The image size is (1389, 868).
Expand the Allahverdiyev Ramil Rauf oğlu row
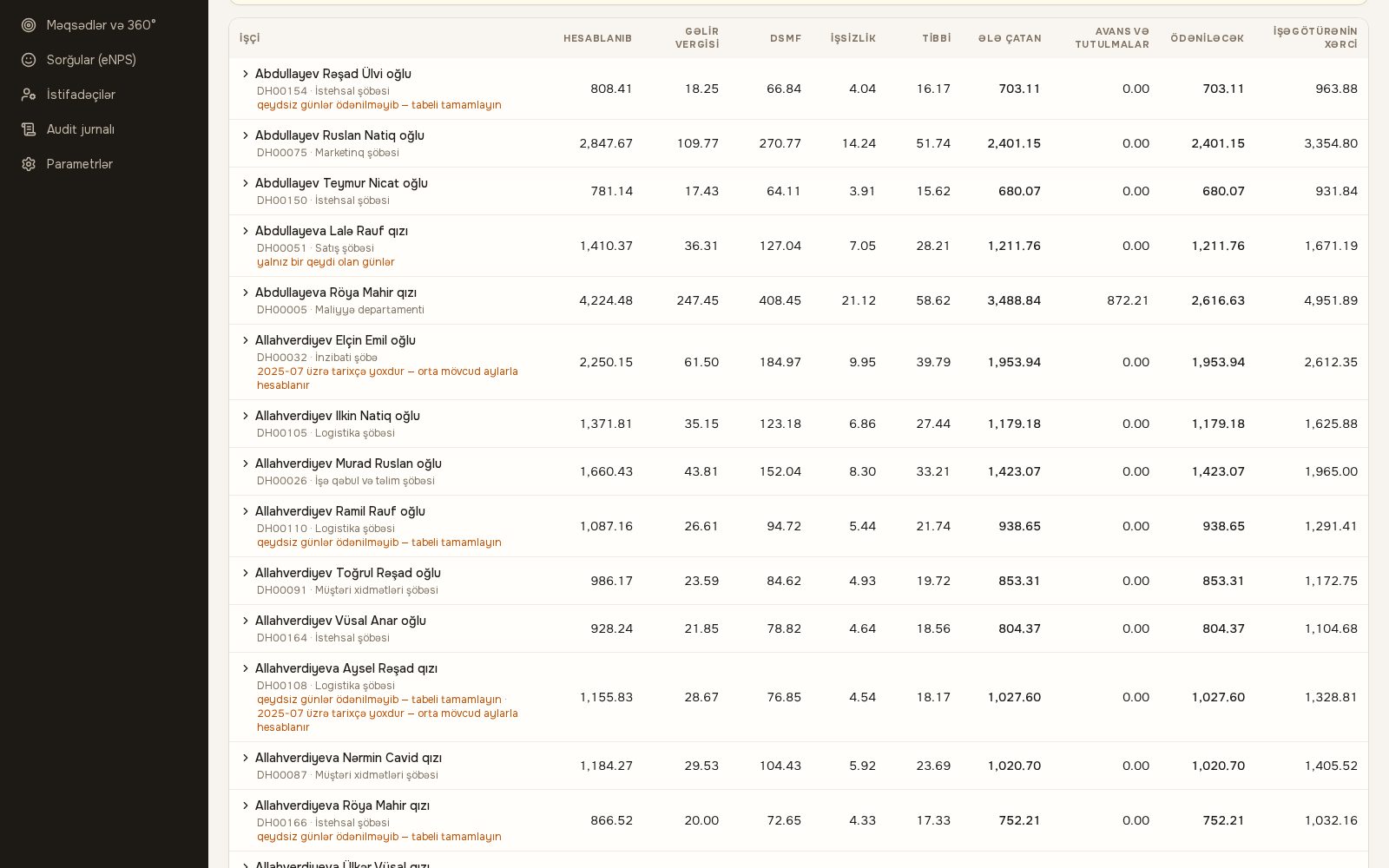coord(246,511)
